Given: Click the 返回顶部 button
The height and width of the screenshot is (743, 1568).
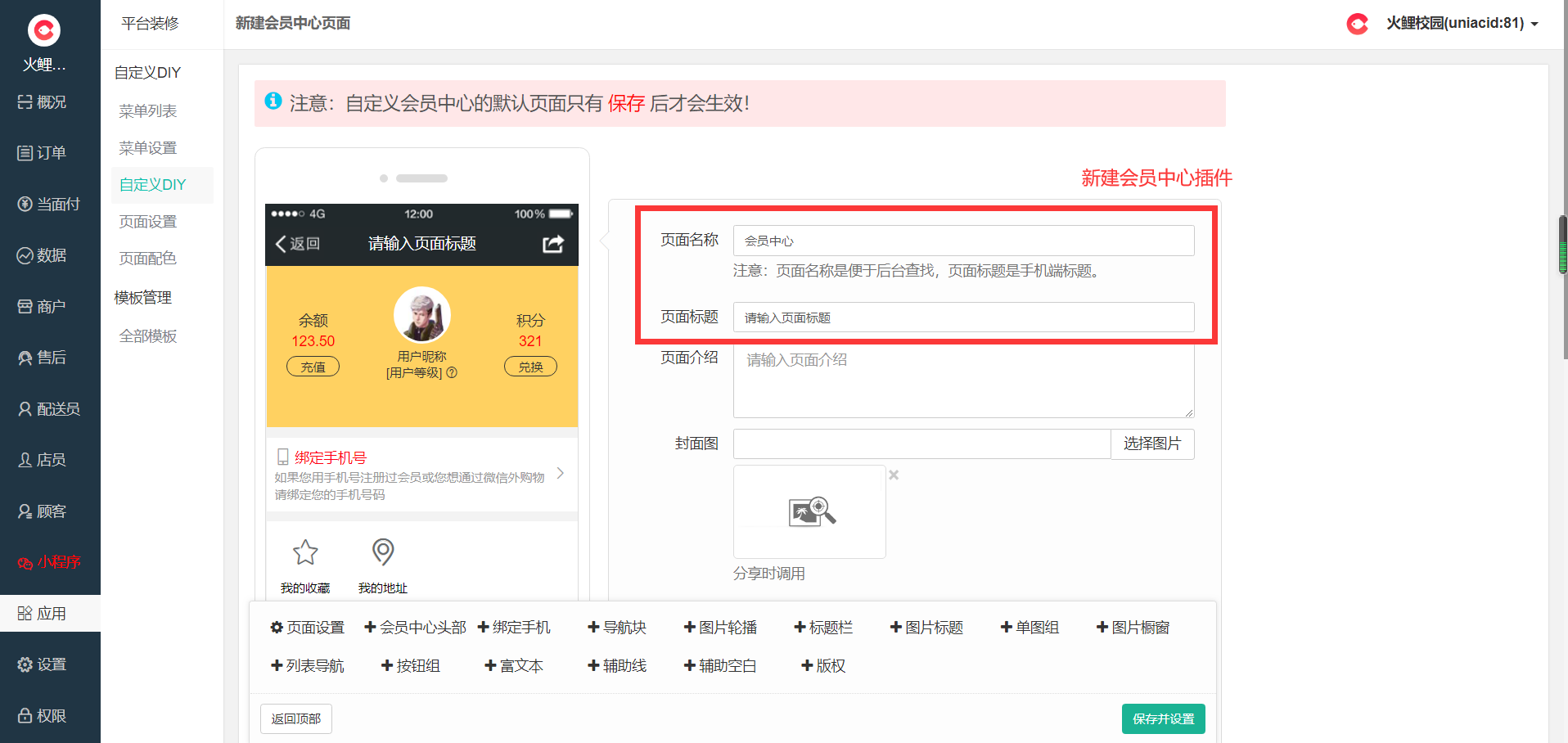Looking at the screenshot, I should [296, 718].
